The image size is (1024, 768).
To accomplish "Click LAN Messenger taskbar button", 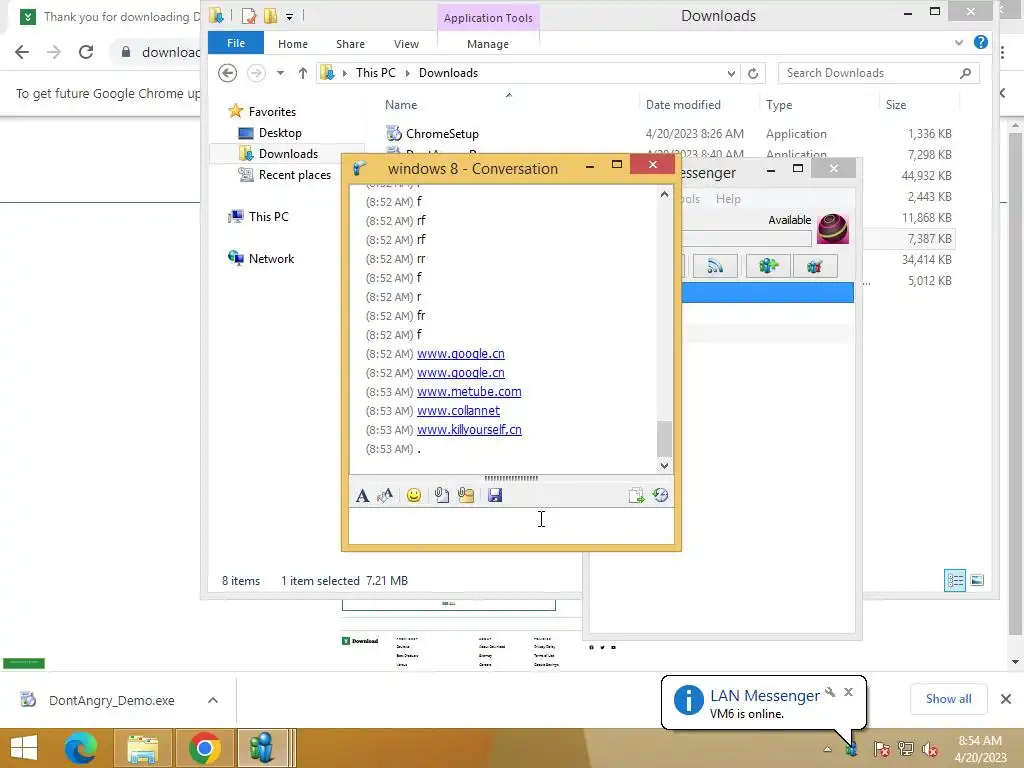I will 263,748.
